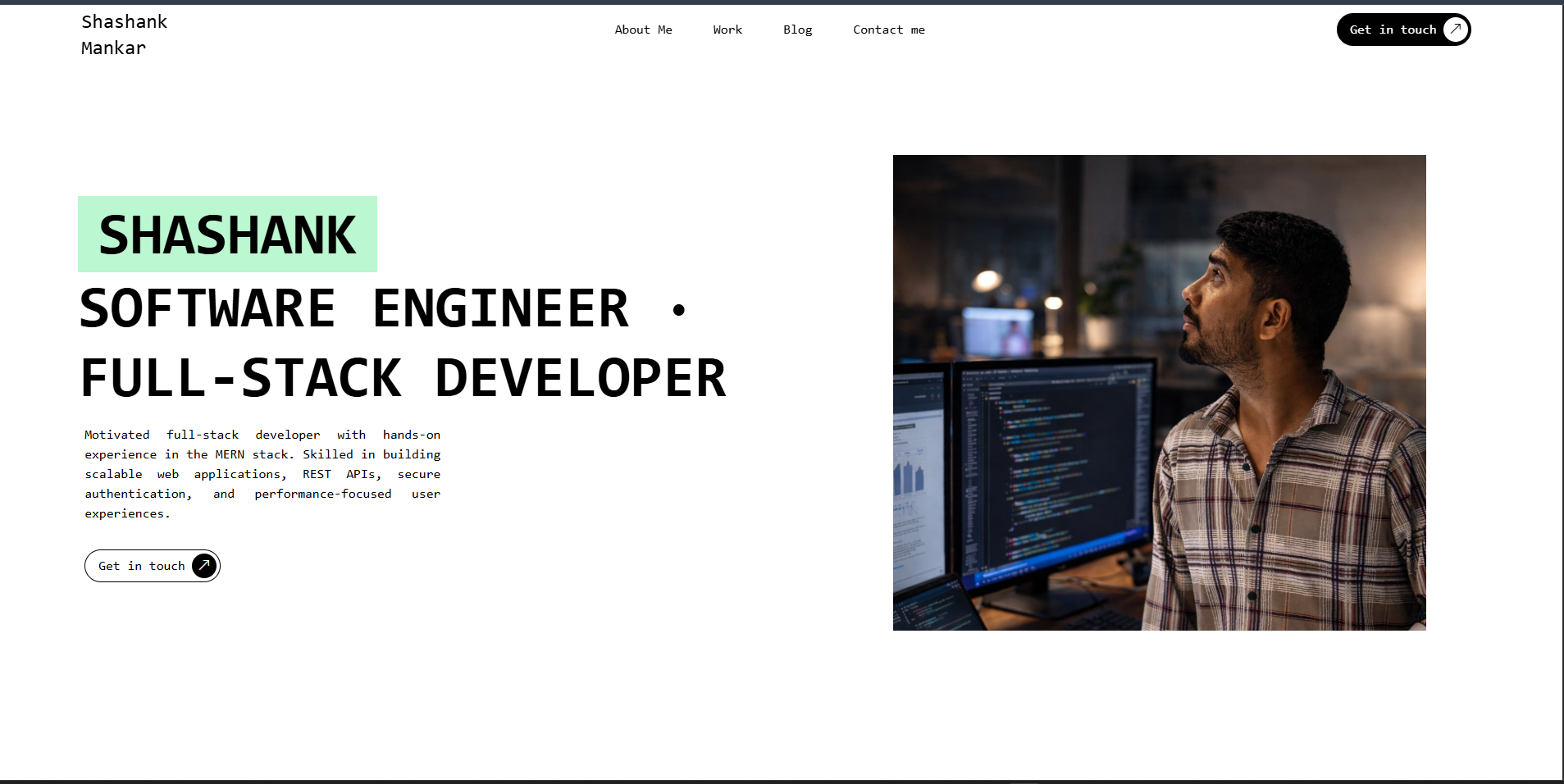
Task: Click the arrow icon in header button
Action: coord(1455,30)
